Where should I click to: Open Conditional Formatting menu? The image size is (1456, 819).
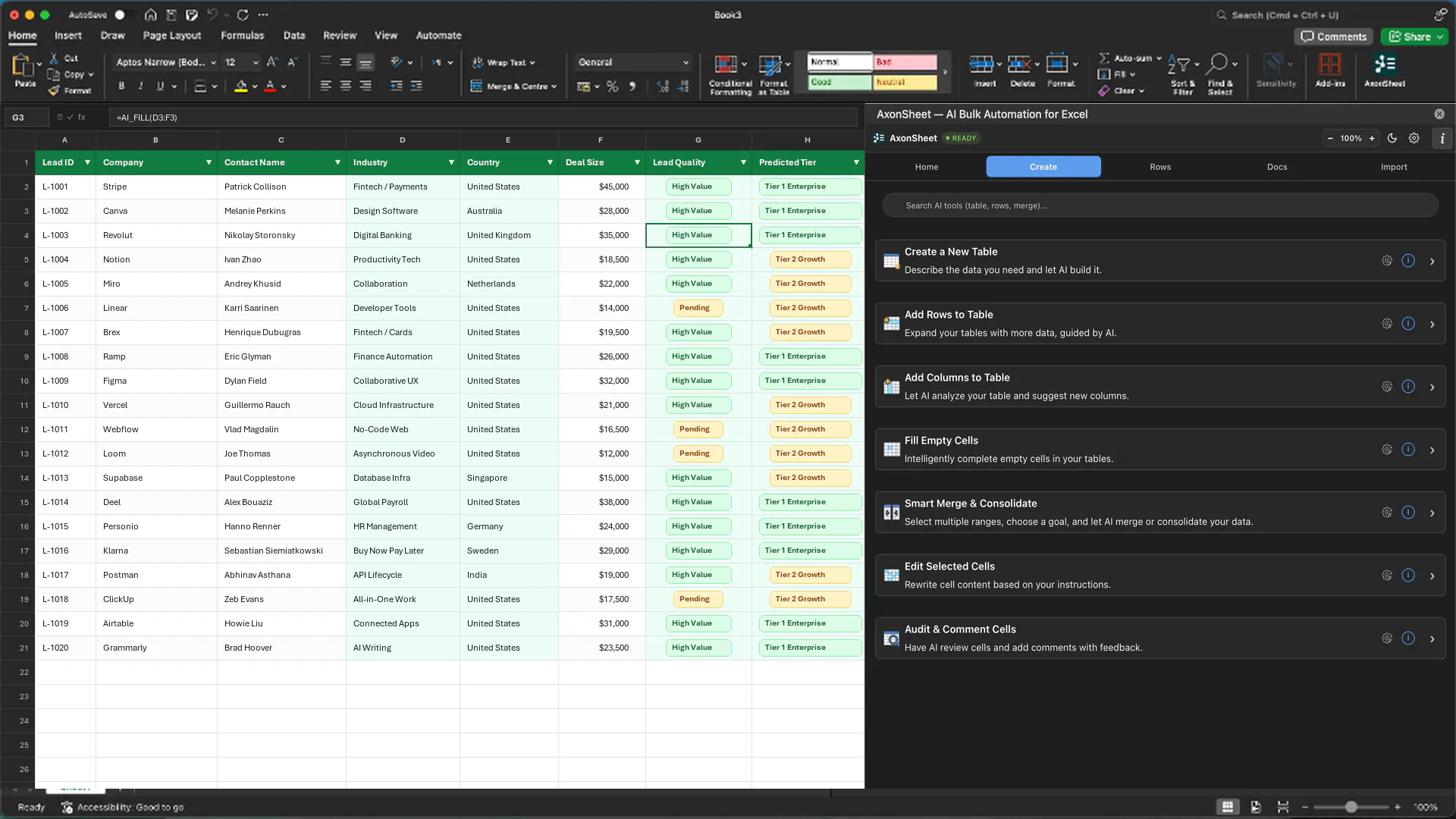coord(730,74)
